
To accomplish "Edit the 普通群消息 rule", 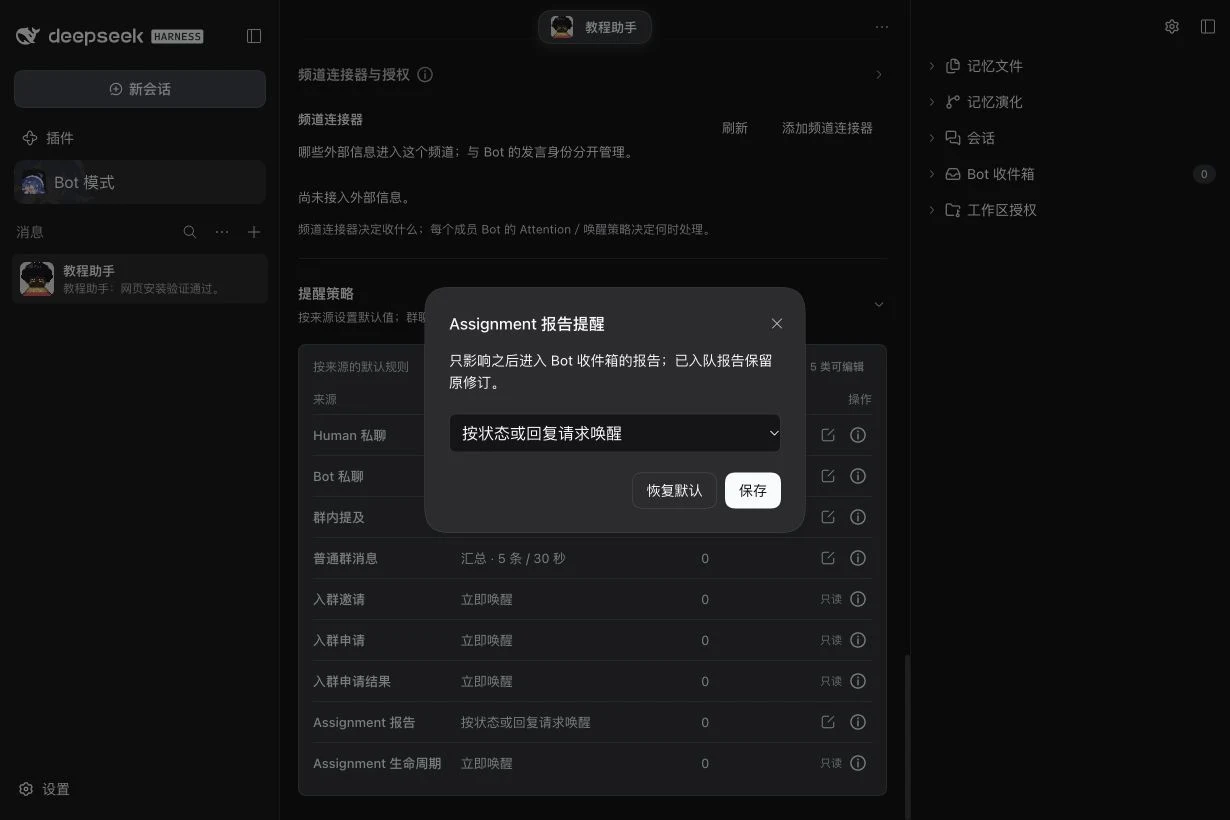I will pos(827,558).
